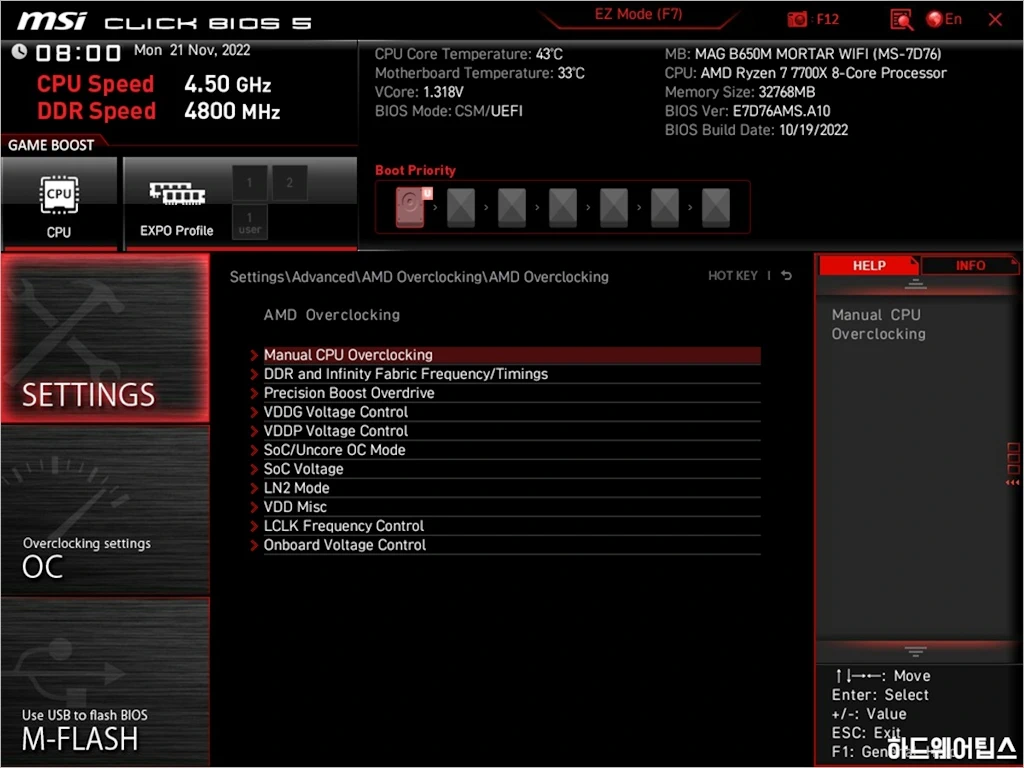Click the arrow beside Onboard Voltage Control
The image size is (1024, 768).
pyautogui.click(x=255, y=544)
